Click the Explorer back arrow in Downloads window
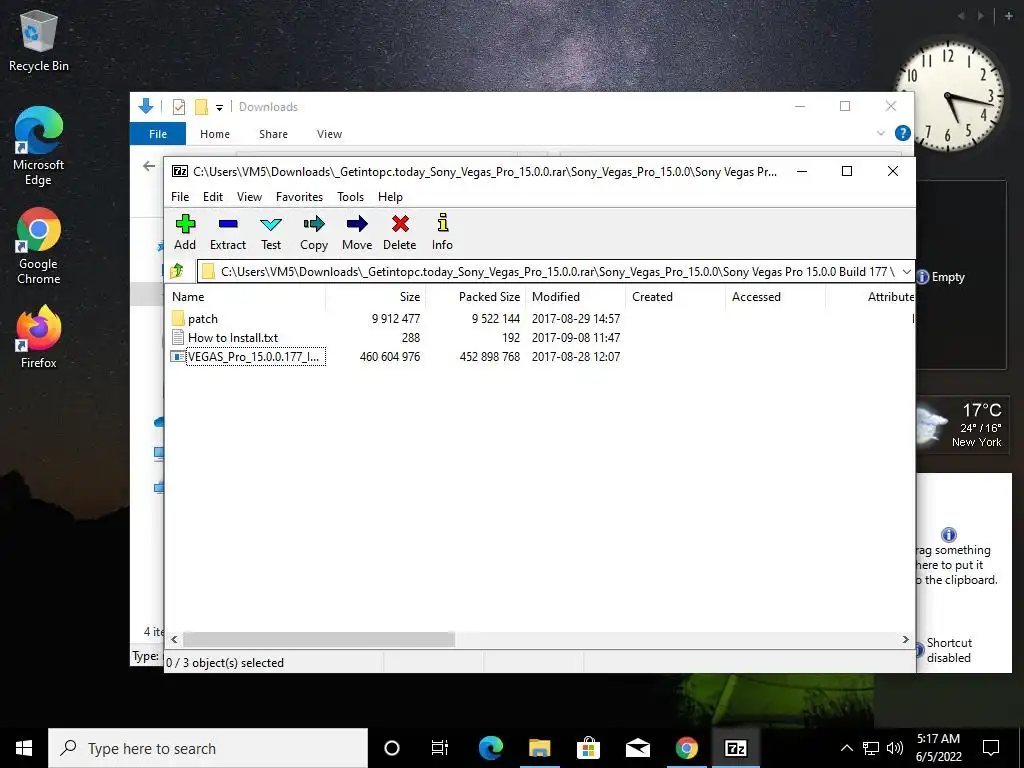Viewport: 1024px width, 768px height. pyautogui.click(x=149, y=167)
